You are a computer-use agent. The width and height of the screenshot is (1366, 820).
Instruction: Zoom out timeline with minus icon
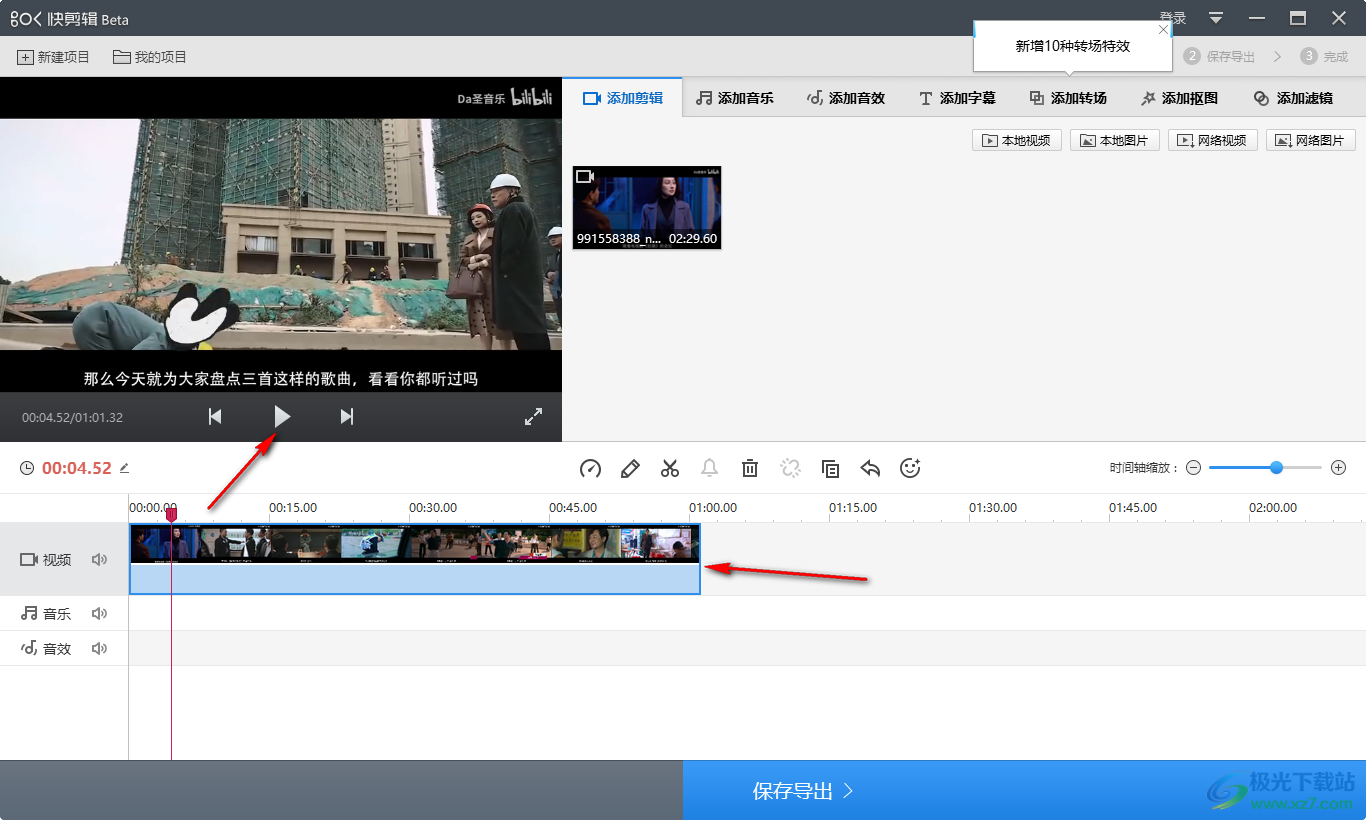(1193, 468)
